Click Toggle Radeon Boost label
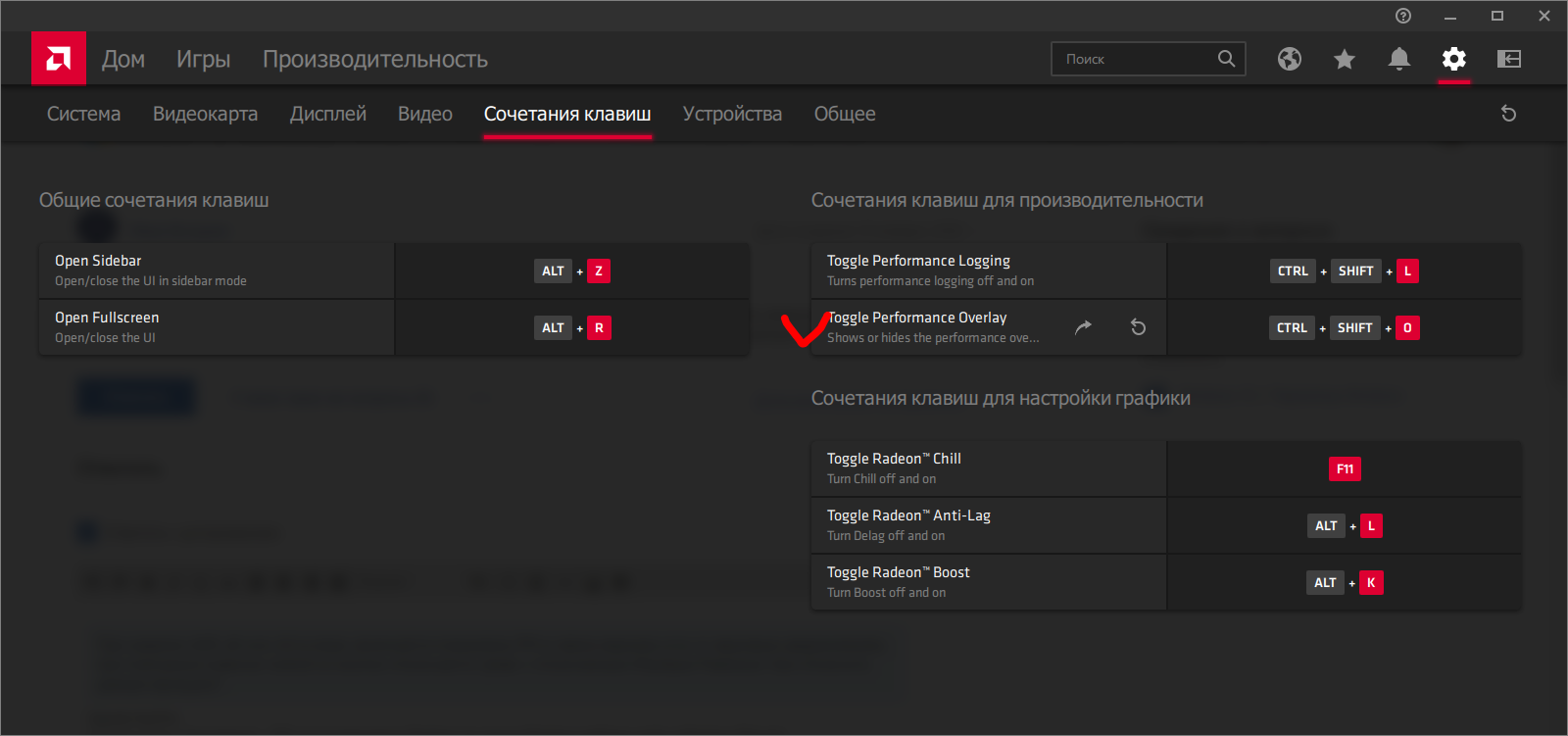Screen dimensions: 1568x736 tap(899, 572)
